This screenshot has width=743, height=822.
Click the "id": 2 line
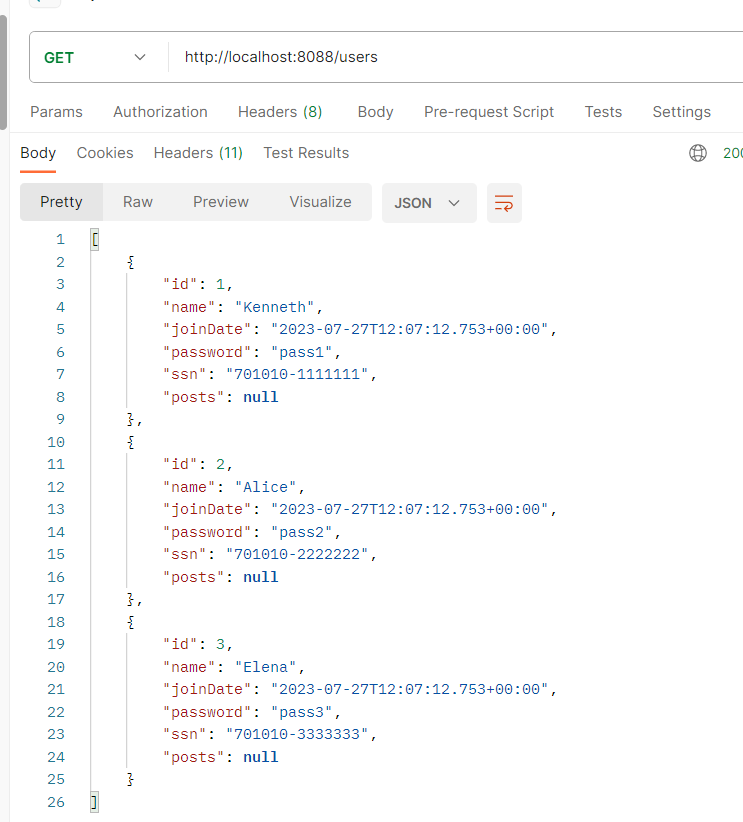[x=198, y=464]
